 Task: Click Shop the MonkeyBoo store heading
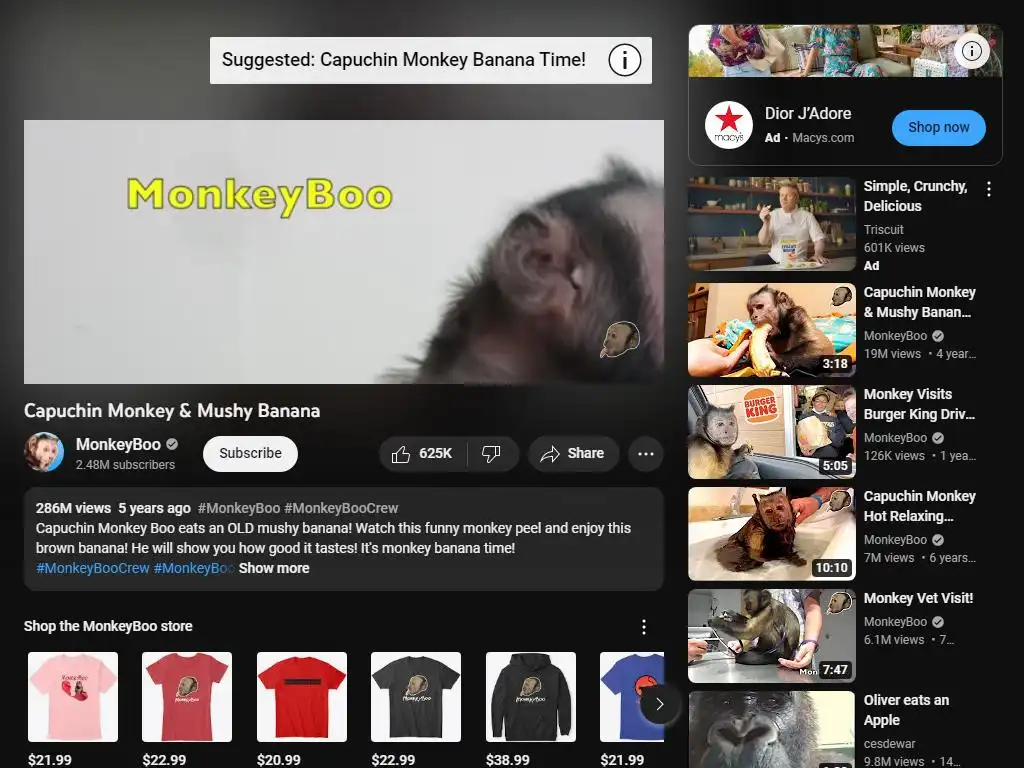pos(108,626)
